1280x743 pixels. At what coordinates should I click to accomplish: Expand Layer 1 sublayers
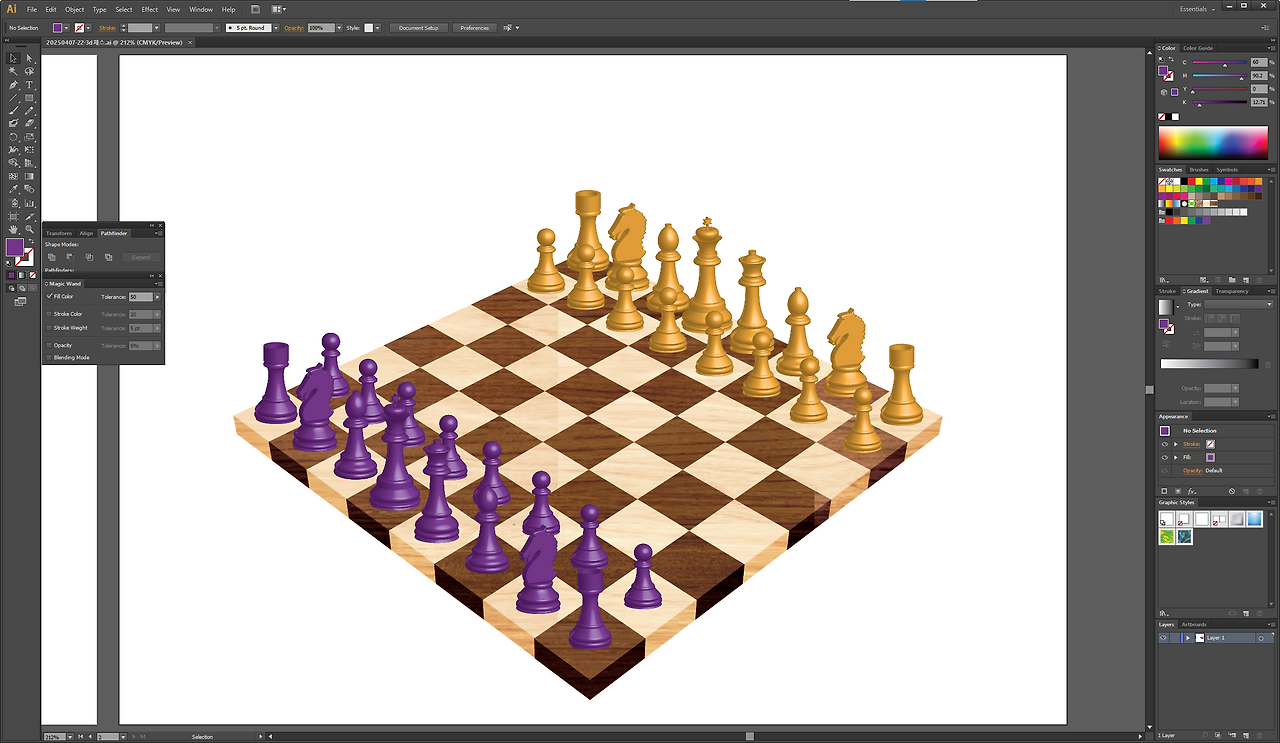click(x=1188, y=637)
